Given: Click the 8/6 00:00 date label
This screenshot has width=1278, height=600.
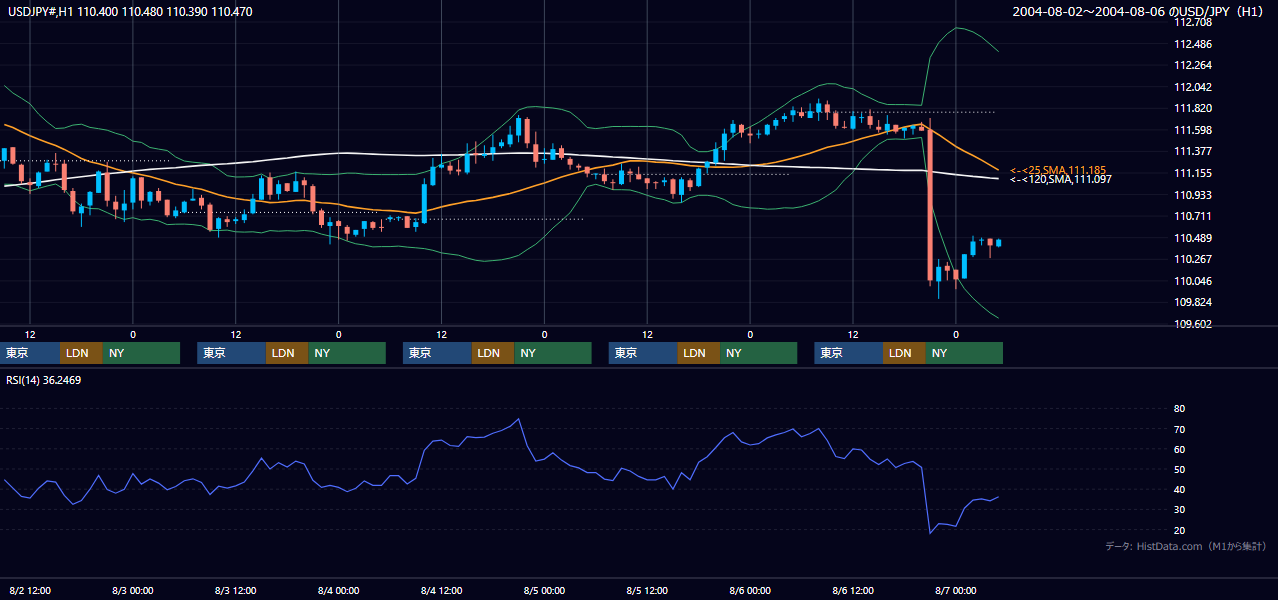Looking at the screenshot, I should click(x=751, y=591).
